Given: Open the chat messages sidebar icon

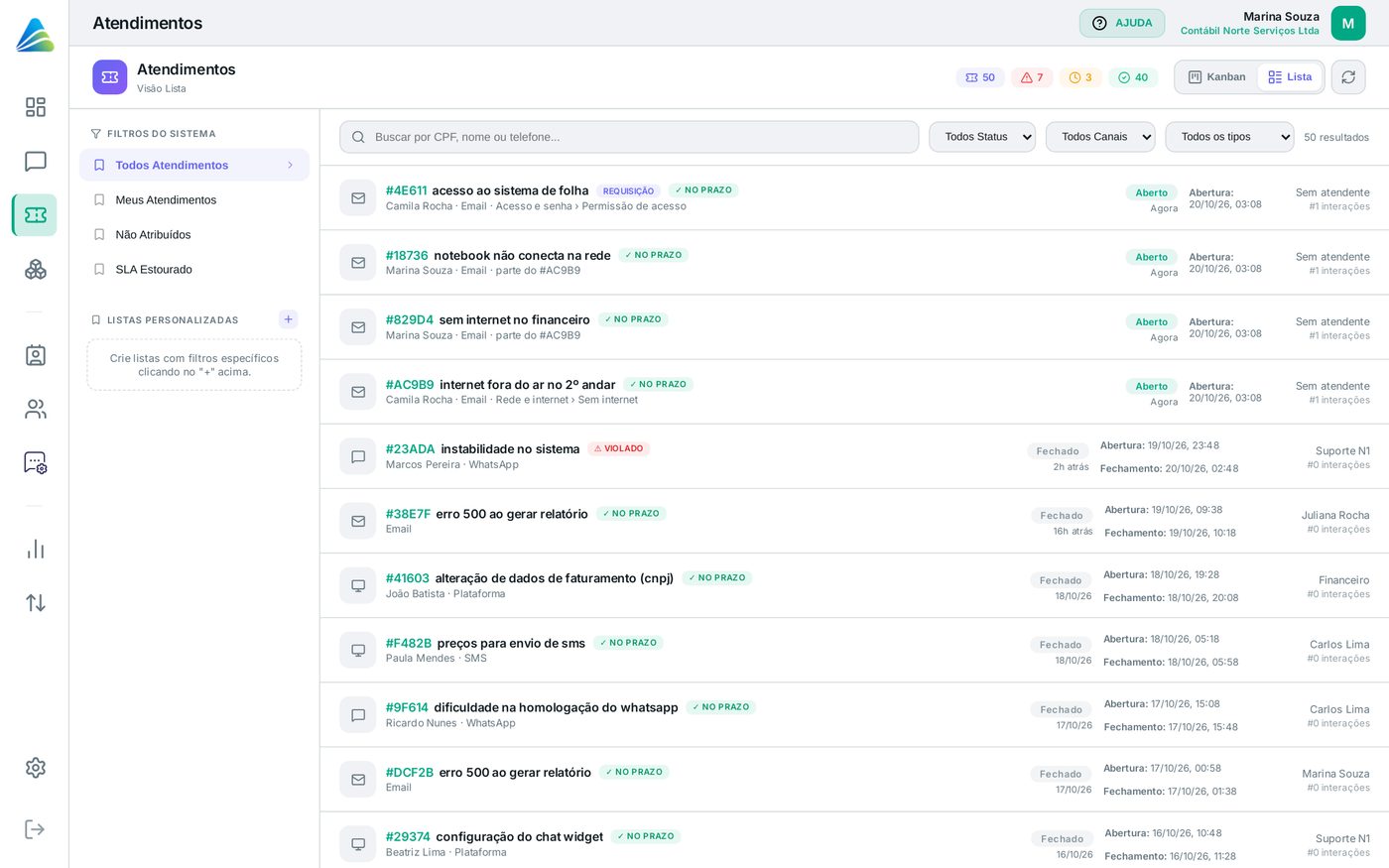Looking at the screenshot, I should pos(36,161).
